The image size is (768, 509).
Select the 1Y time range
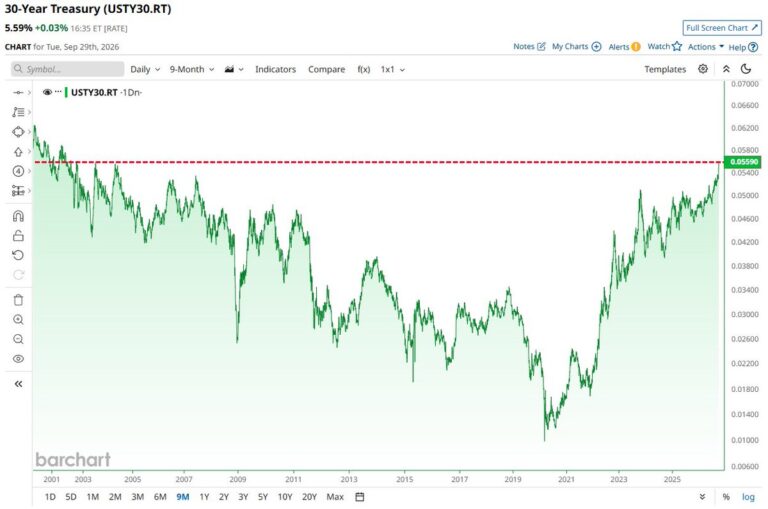204,497
